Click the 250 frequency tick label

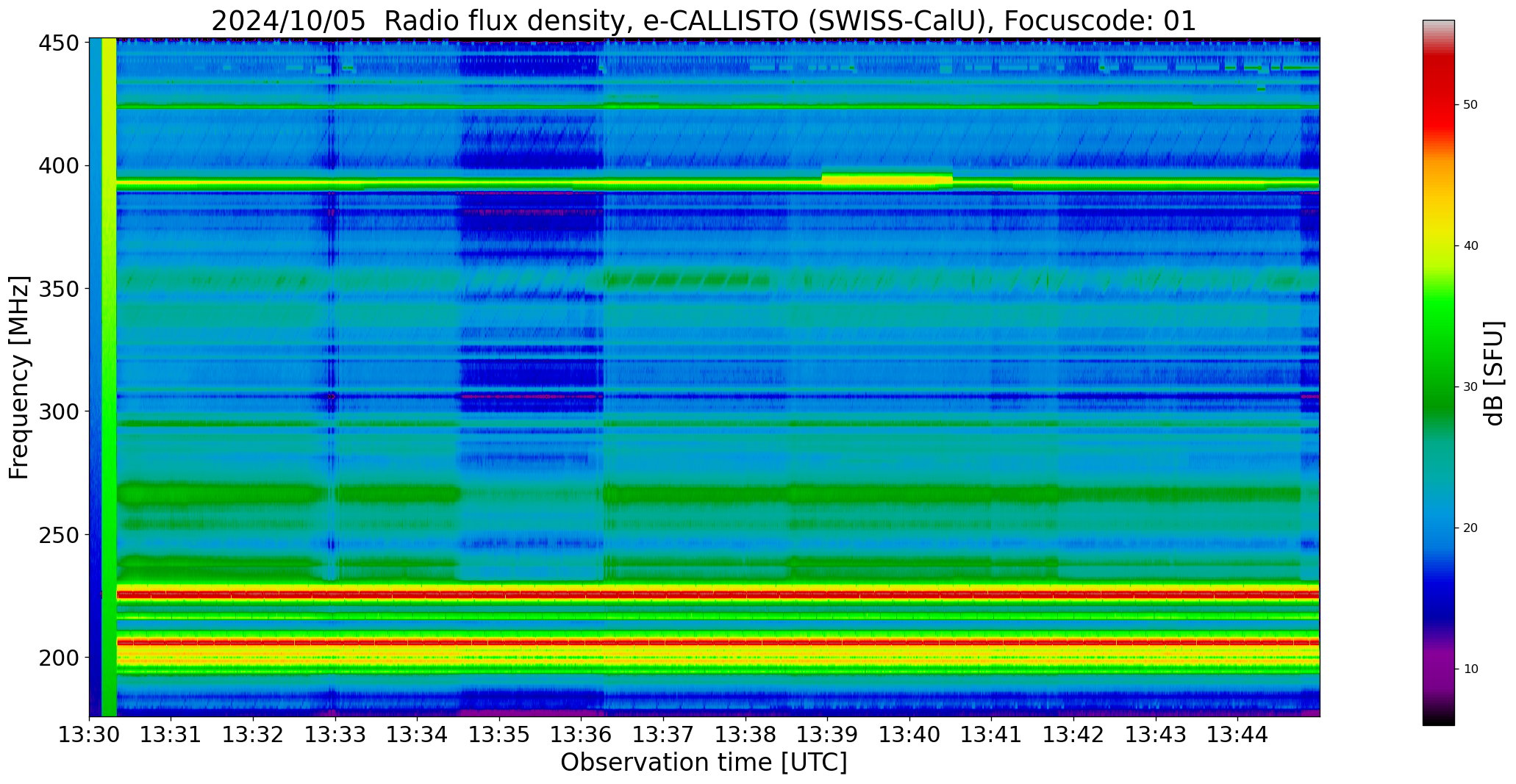point(59,535)
